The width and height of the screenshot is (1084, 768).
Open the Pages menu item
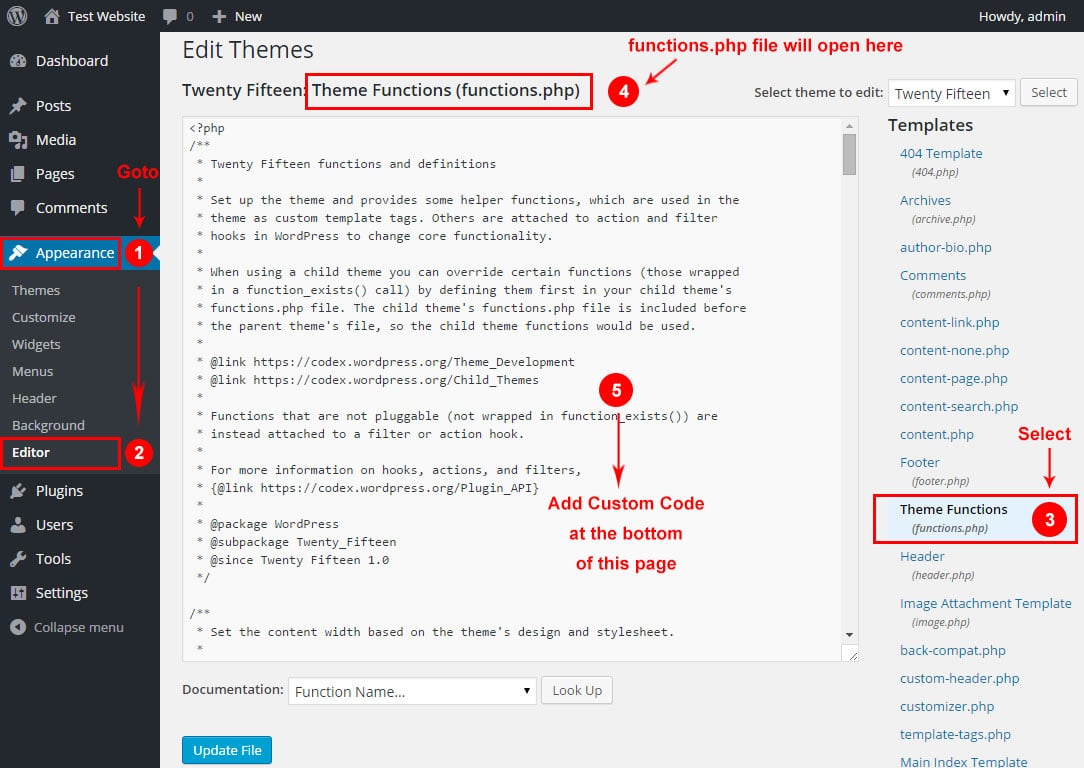pyautogui.click(x=55, y=174)
